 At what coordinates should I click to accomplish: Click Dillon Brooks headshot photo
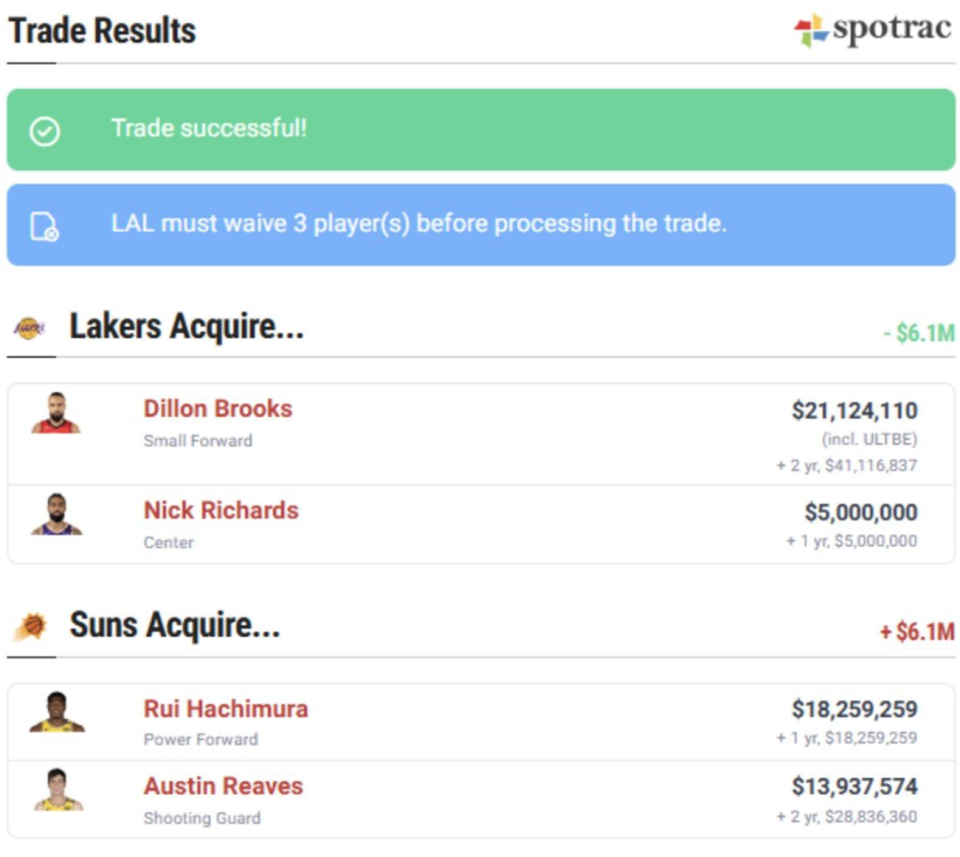[x=56, y=413]
